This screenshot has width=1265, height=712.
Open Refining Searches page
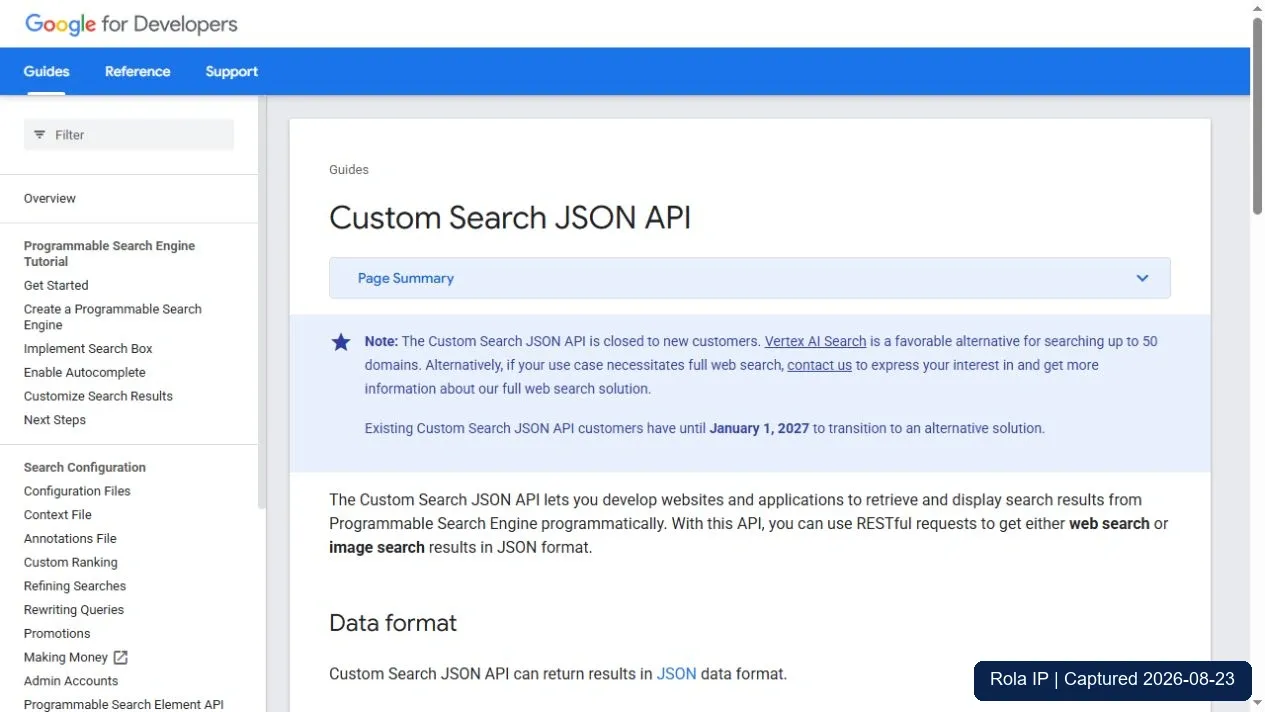pyautogui.click(x=75, y=586)
